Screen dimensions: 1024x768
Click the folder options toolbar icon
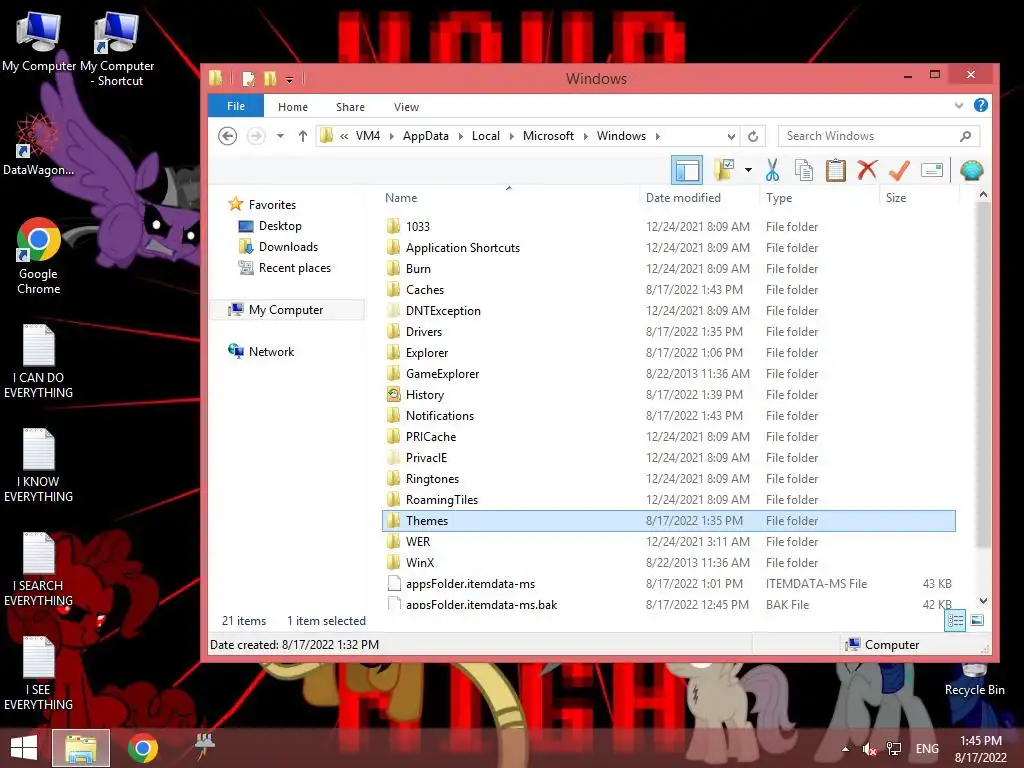tap(724, 170)
